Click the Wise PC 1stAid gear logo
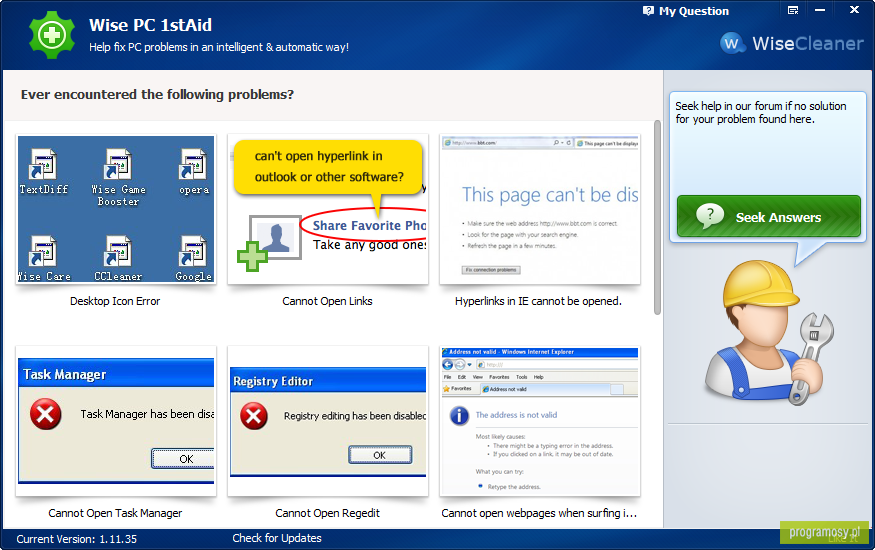Viewport: 875px width, 550px height. pos(52,35)
